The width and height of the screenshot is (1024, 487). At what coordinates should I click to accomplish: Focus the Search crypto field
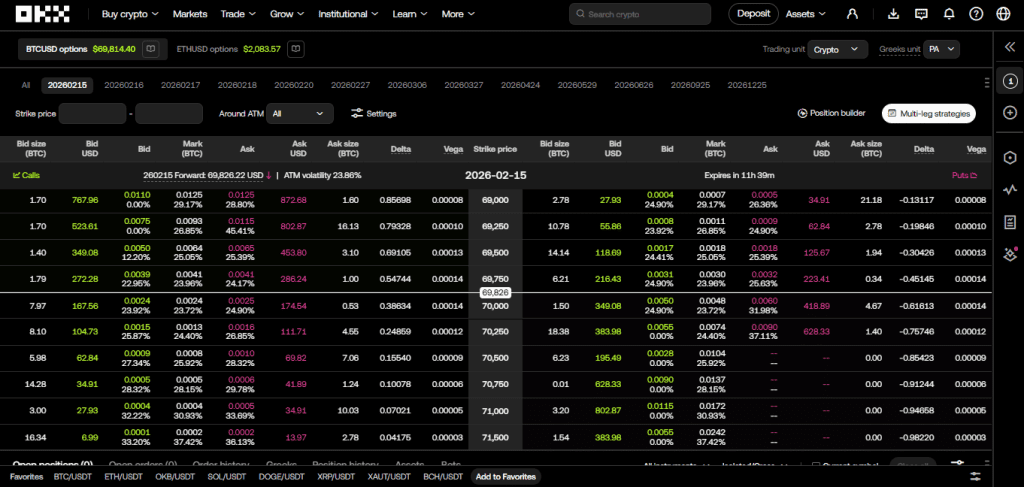pyautogui.click(x=640, y=14)
